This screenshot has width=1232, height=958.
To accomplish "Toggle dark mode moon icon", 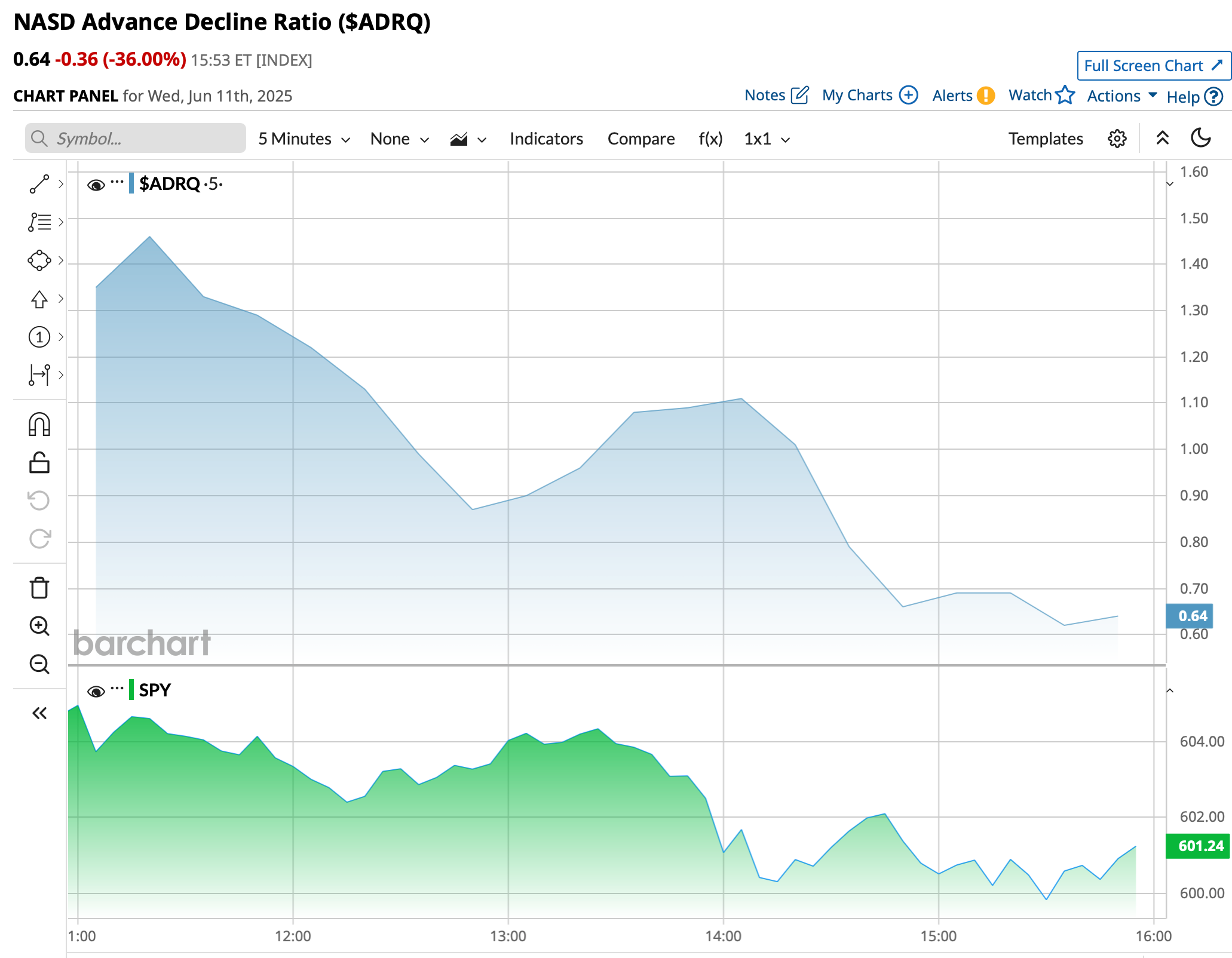I will pos(1200,139).
